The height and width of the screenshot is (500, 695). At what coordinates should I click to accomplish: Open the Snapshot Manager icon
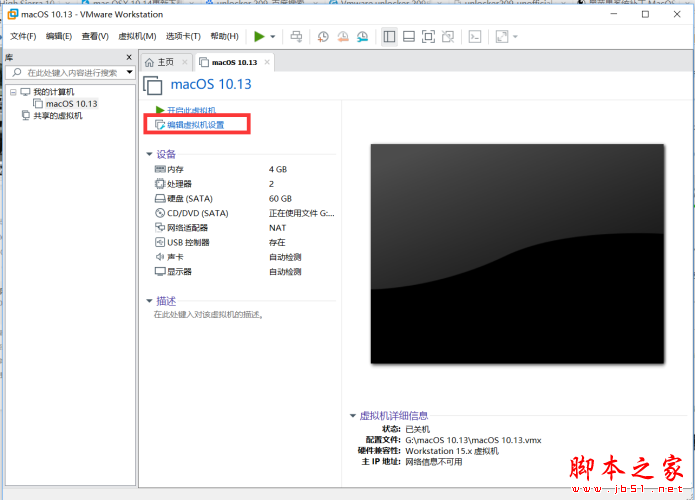363,36
